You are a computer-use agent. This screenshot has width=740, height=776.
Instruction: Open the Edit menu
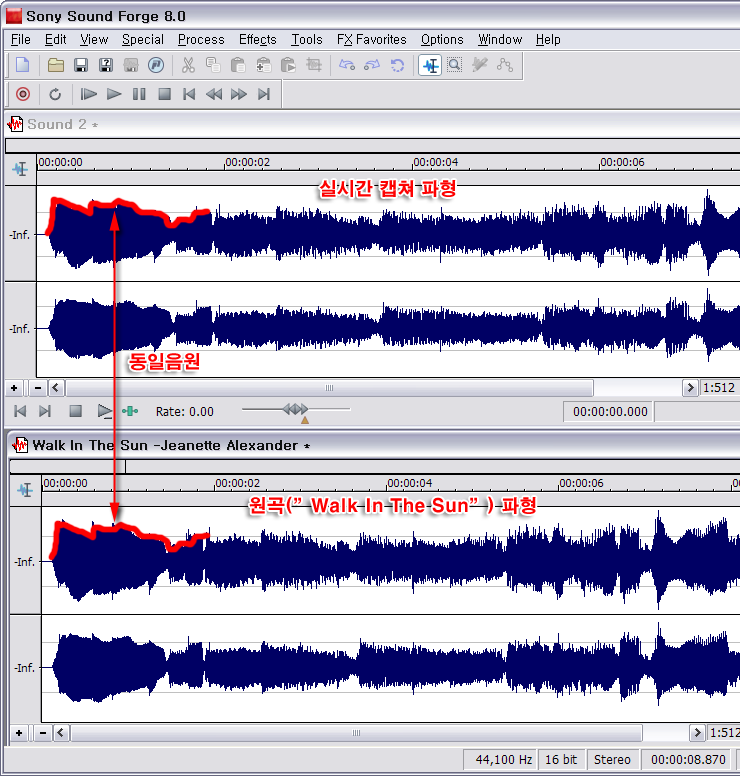[x=55, y=40]
